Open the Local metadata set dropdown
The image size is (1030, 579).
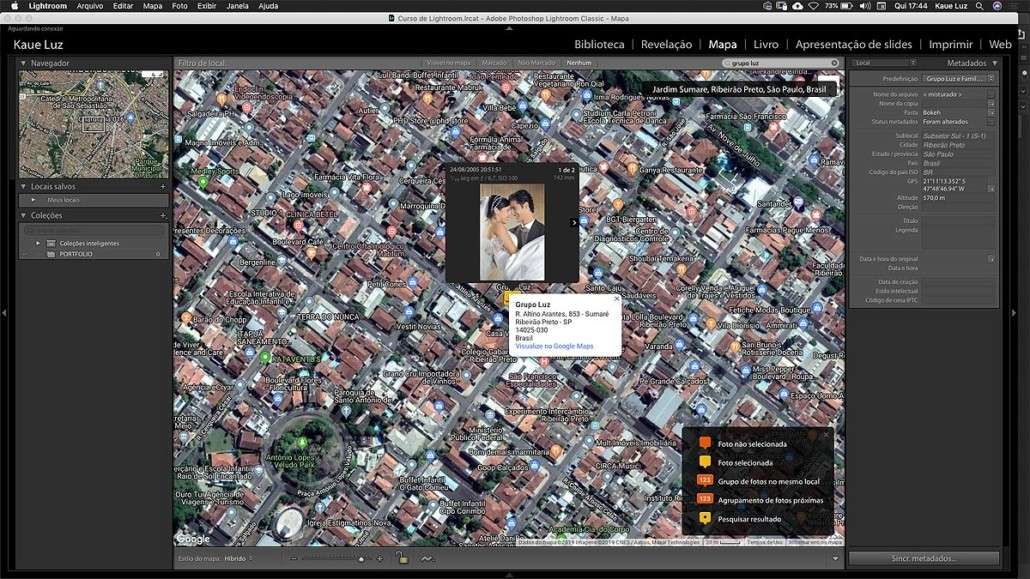(885, 63)
